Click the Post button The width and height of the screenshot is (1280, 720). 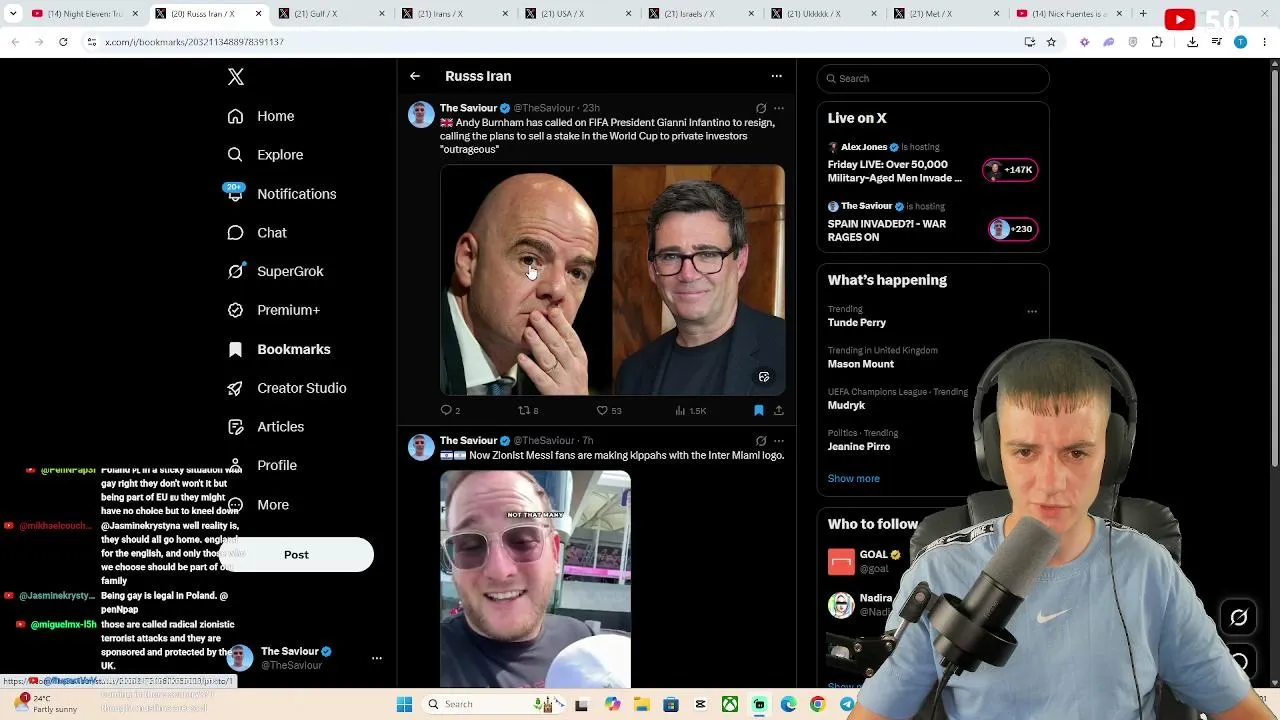click(x=296, y=555)
